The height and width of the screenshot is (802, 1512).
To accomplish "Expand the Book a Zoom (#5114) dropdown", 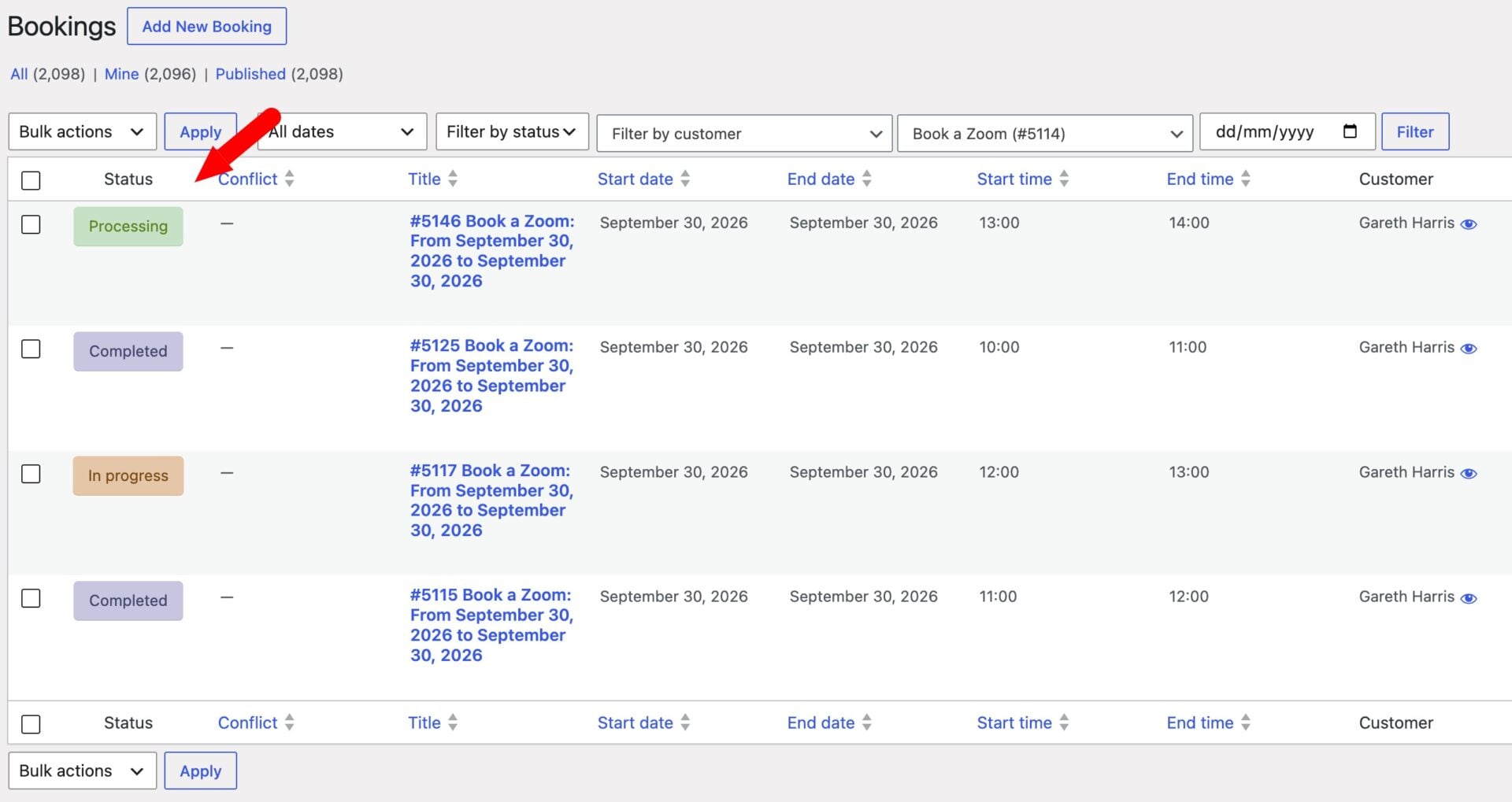I will (1045, 134).
